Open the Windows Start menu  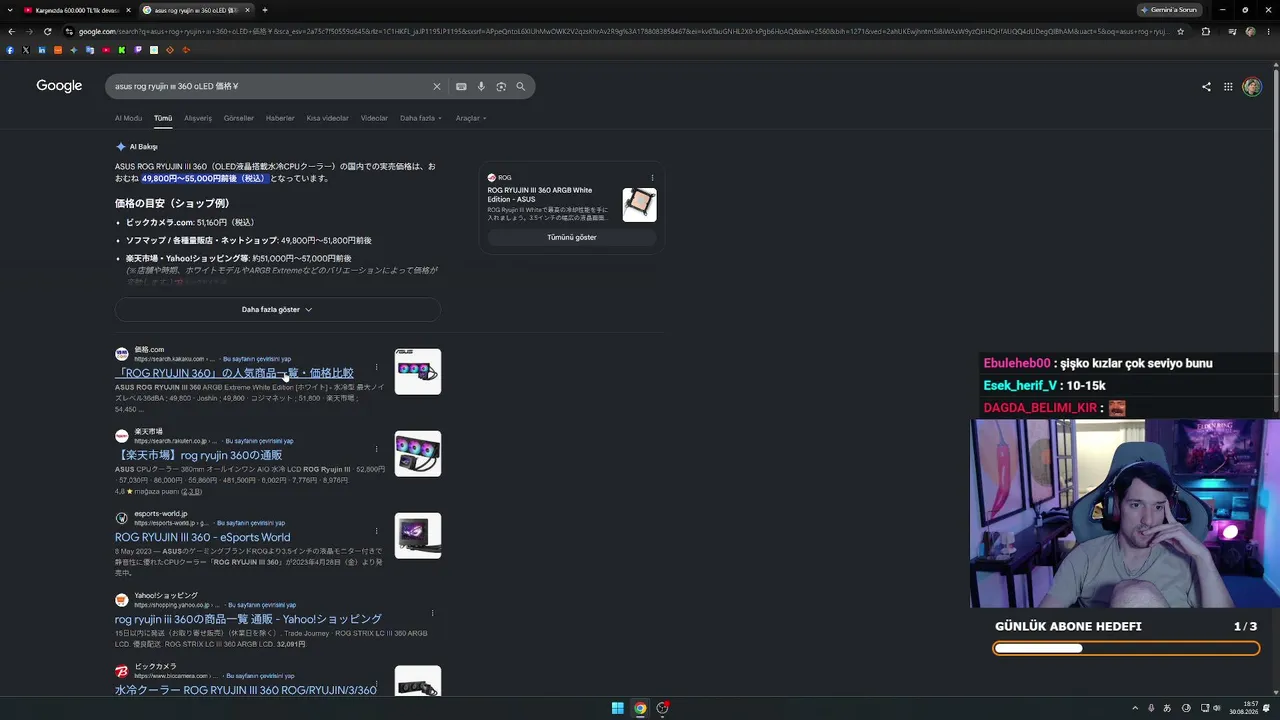tap(618, 708)
